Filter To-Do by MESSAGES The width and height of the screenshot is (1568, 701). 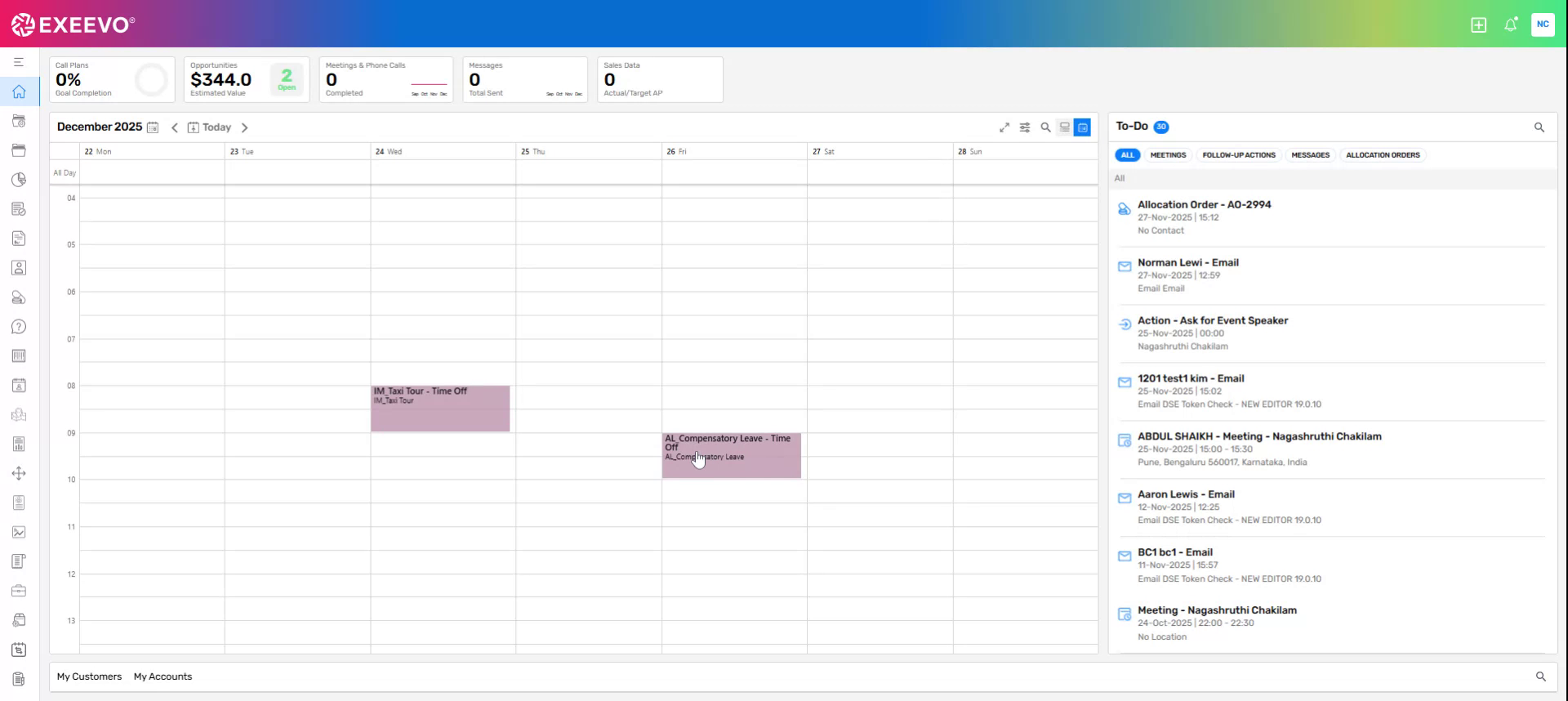[1310, 155]
